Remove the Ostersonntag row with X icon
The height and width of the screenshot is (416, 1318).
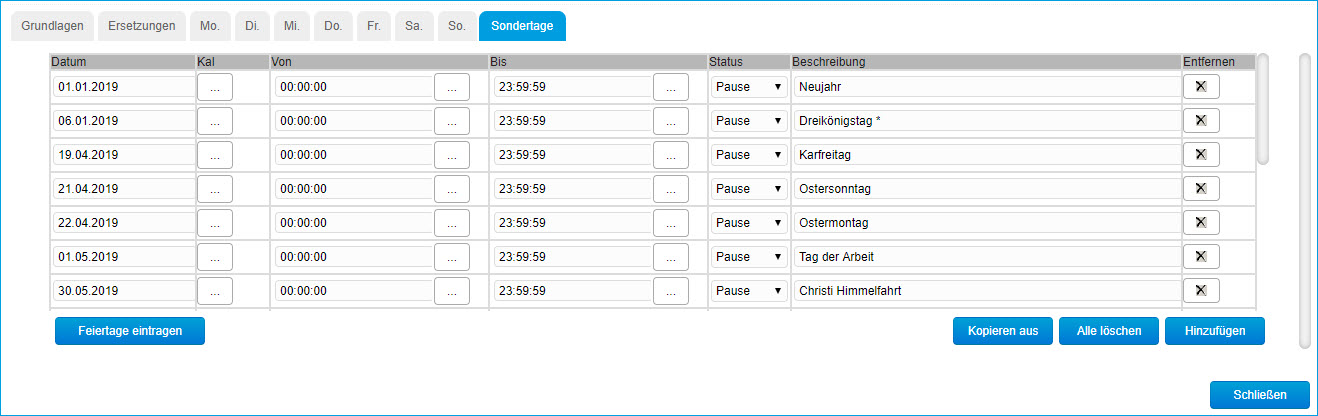coord(1201,189)
